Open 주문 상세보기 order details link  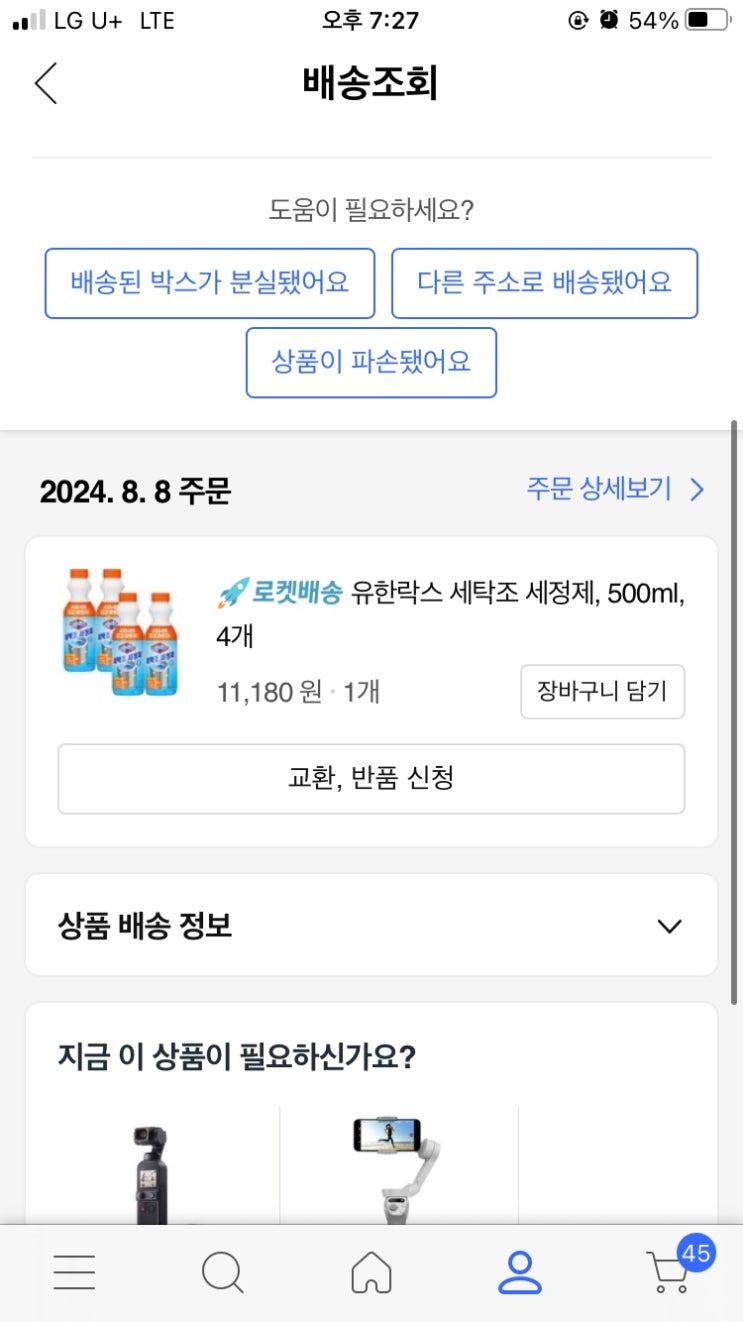pos(615,489)
